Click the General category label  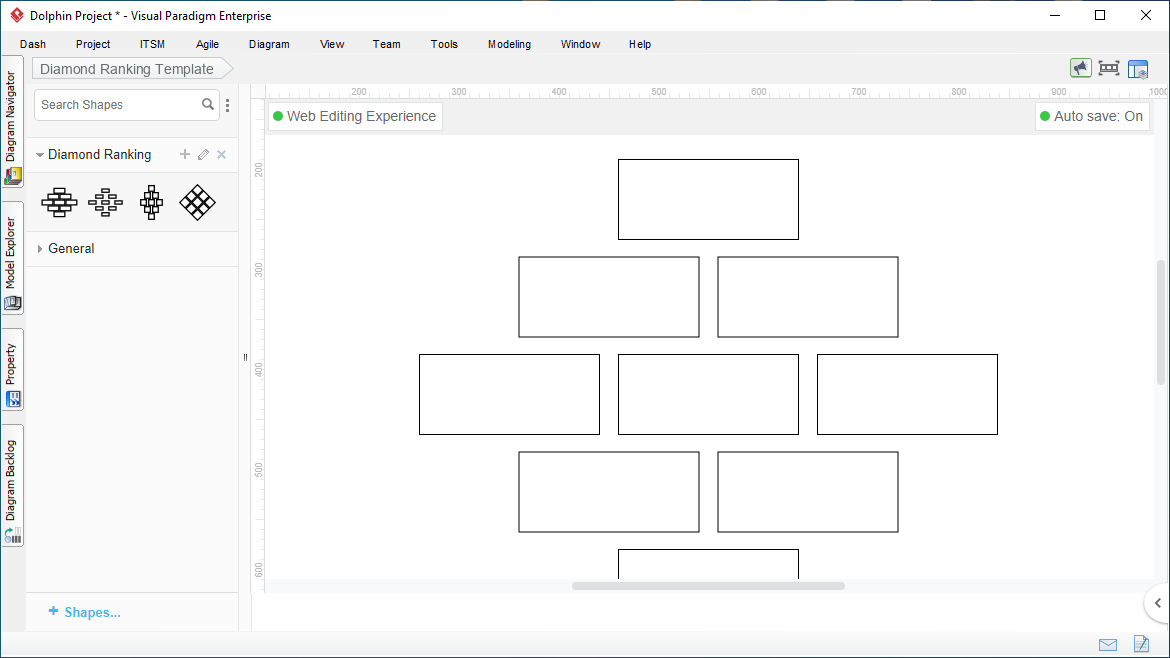pos(71,248)
